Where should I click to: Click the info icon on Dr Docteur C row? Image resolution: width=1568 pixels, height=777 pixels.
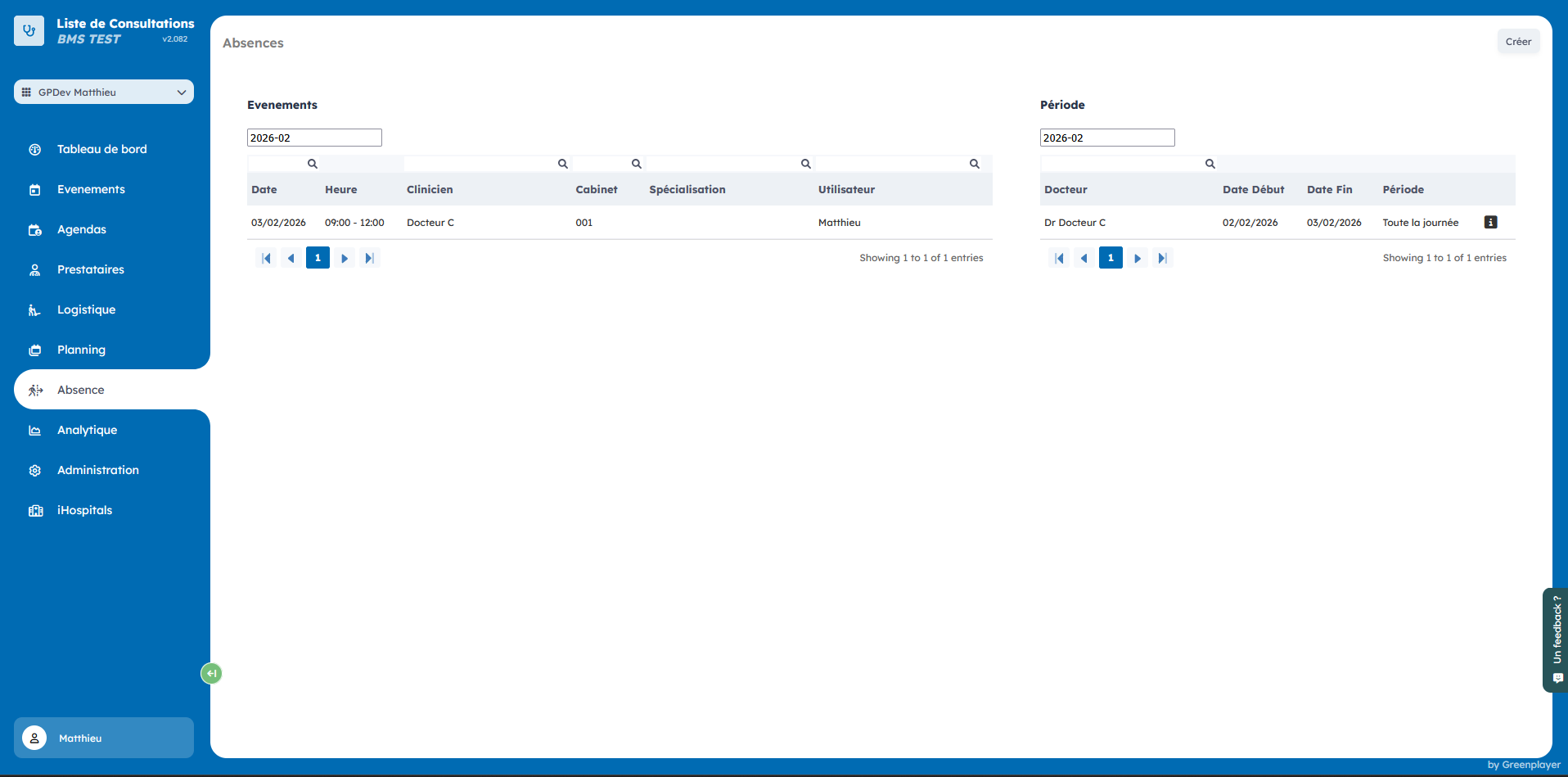point(1490,222)
